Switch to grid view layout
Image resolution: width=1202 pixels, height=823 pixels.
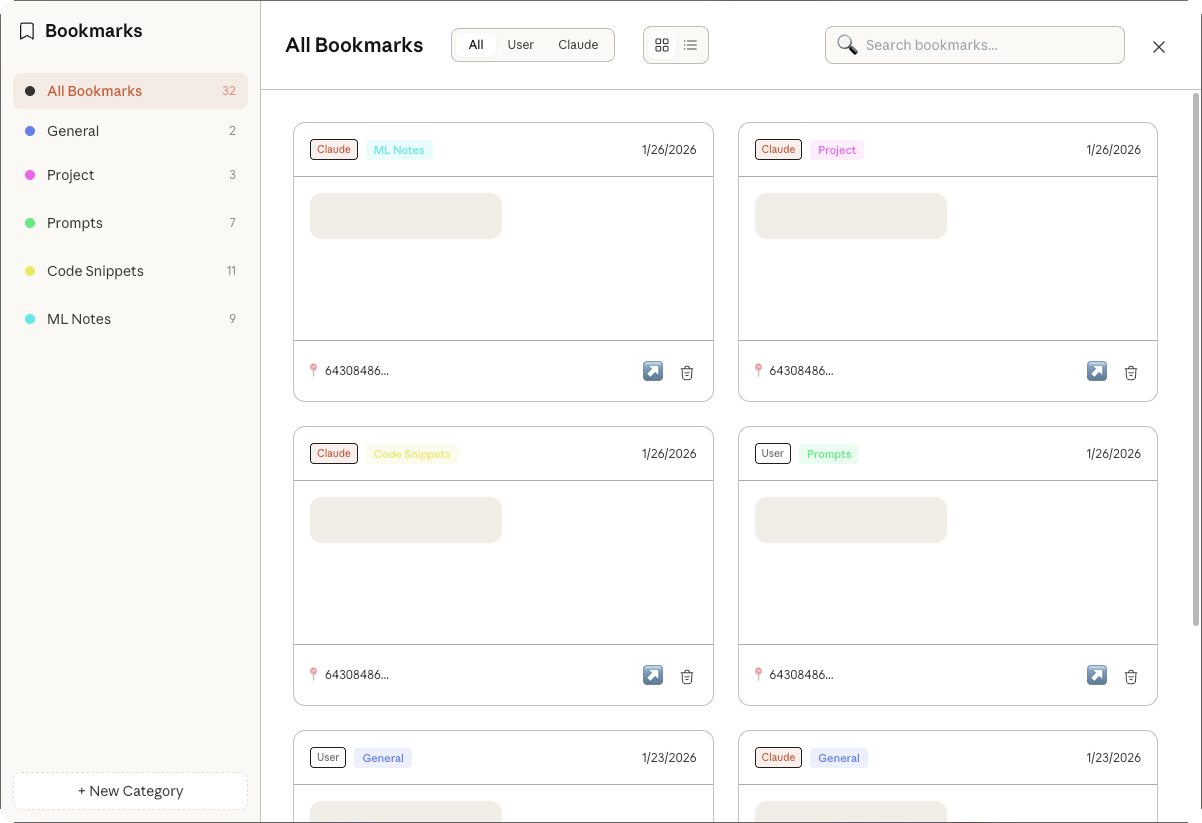(x=661, y=45)
